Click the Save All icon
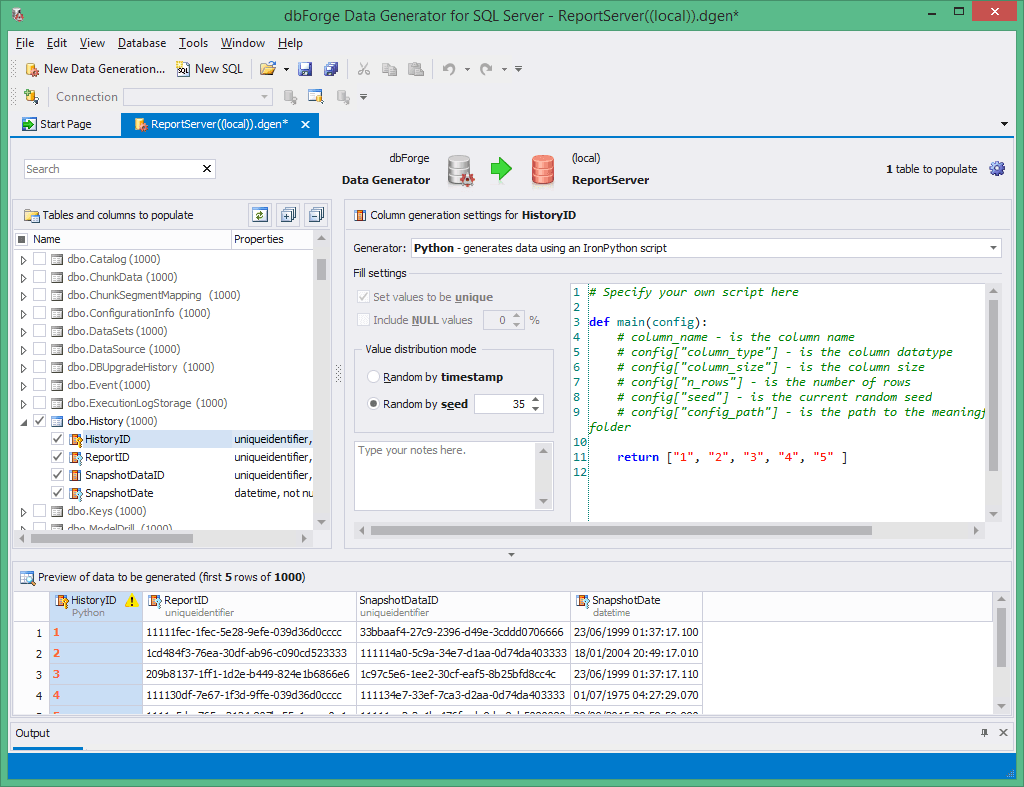 331,69
